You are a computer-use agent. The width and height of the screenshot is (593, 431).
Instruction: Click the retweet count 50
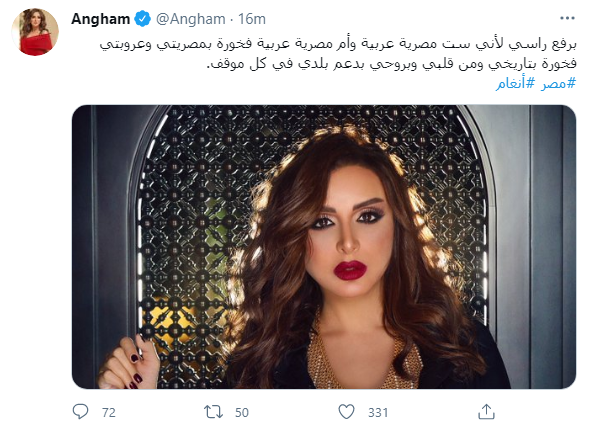[x=242, y=412]
